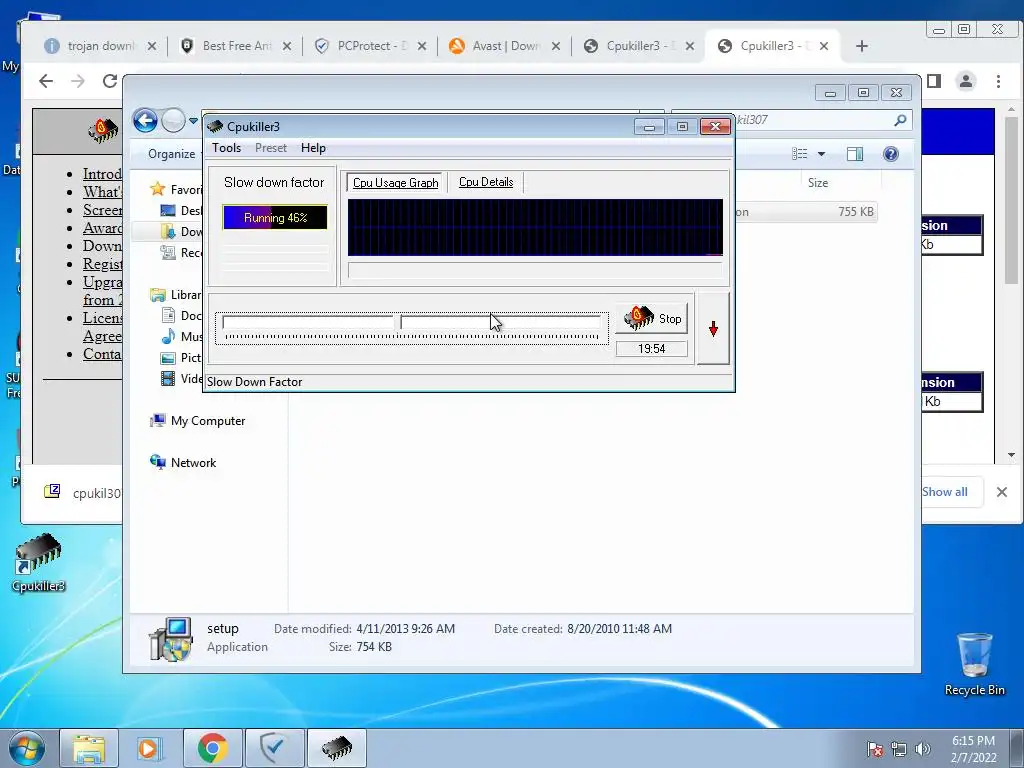The height and width of the screenshot is (768, 1024).
Task: Open the Recycle Bin desktop icon
Action: coord(974,664)
